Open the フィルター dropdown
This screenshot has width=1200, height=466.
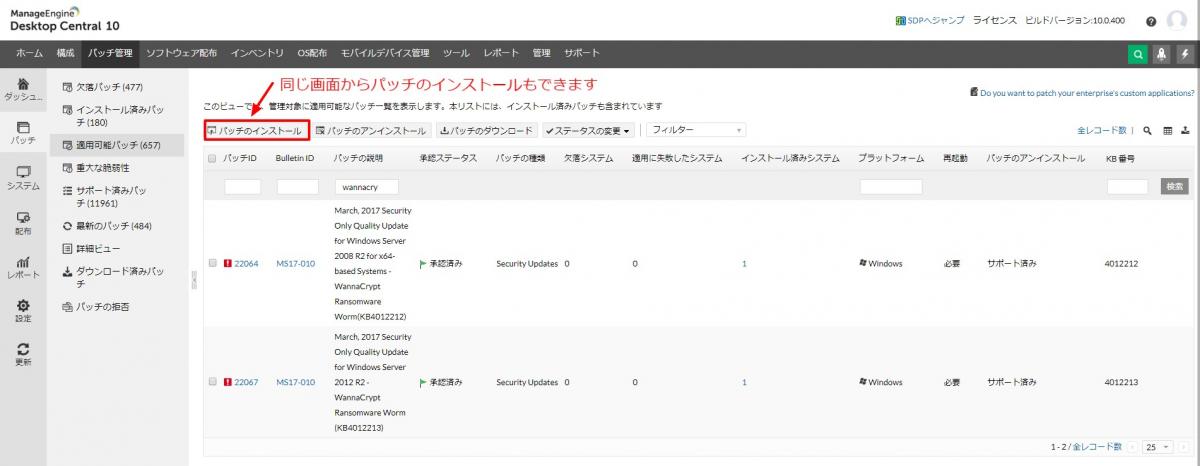[695, 130]
